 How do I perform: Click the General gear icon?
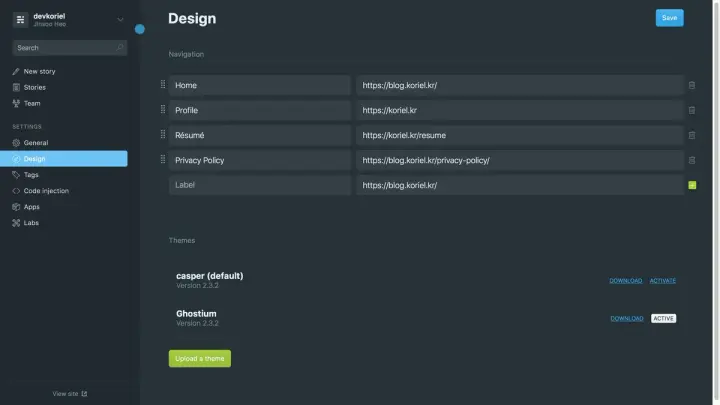16,143
